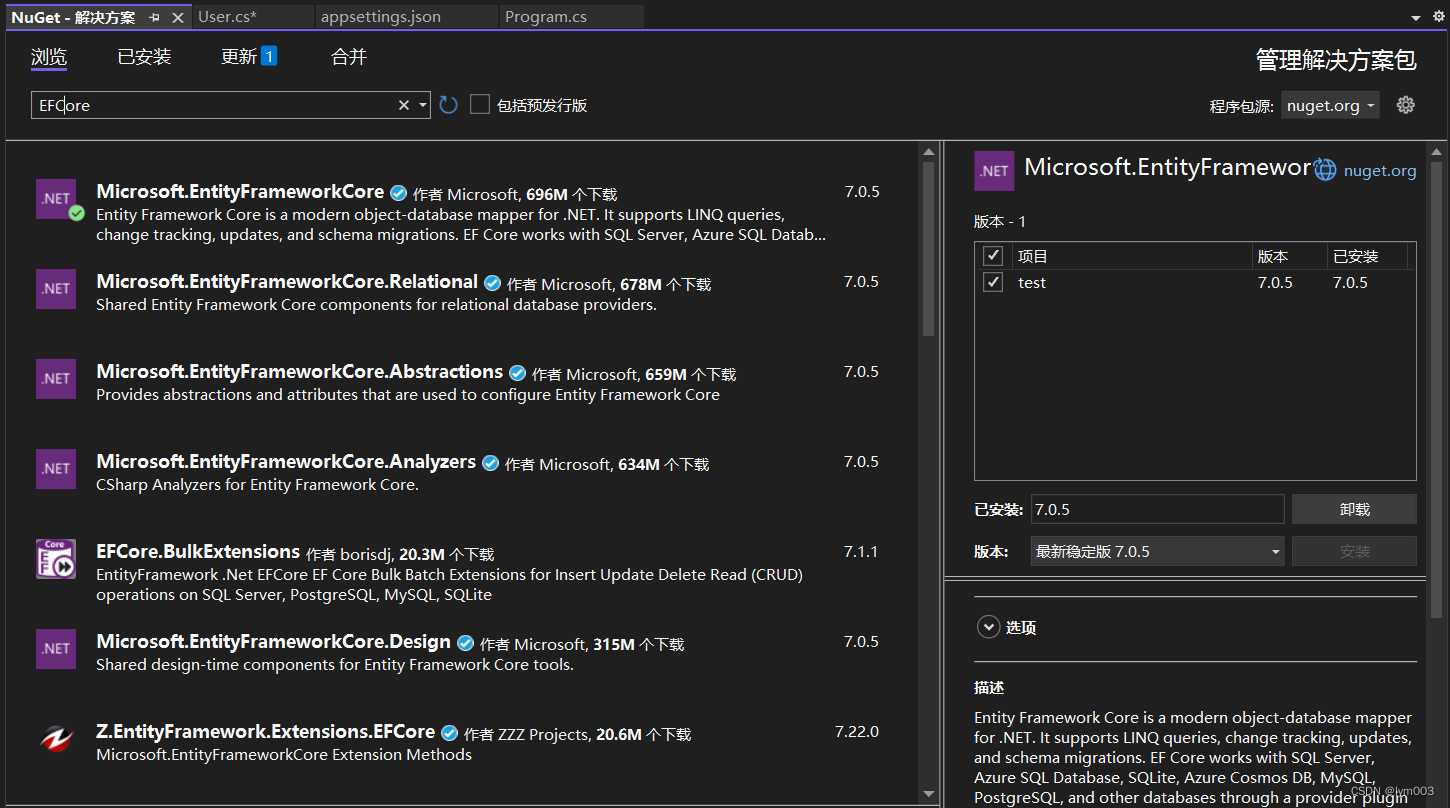
Task: Click the globe icon beside nuget.org
Action: (1325, 170)
